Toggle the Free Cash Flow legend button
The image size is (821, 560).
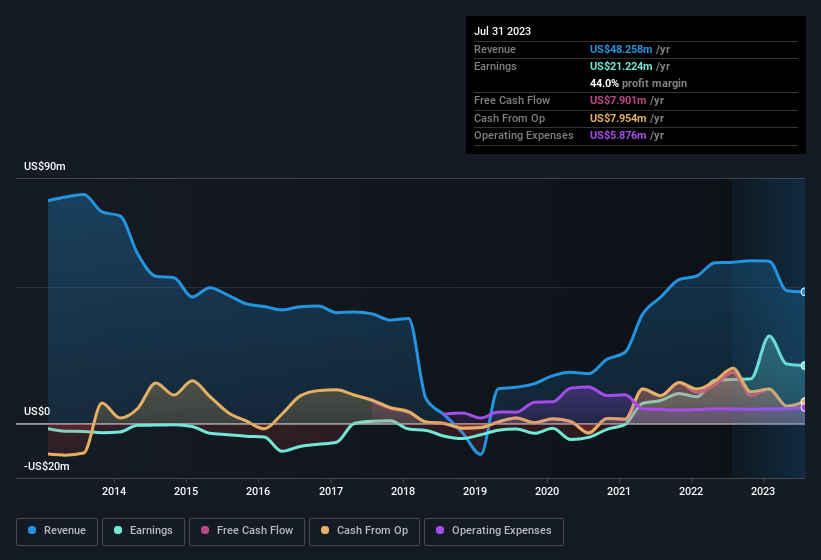[x=247, y=531]
